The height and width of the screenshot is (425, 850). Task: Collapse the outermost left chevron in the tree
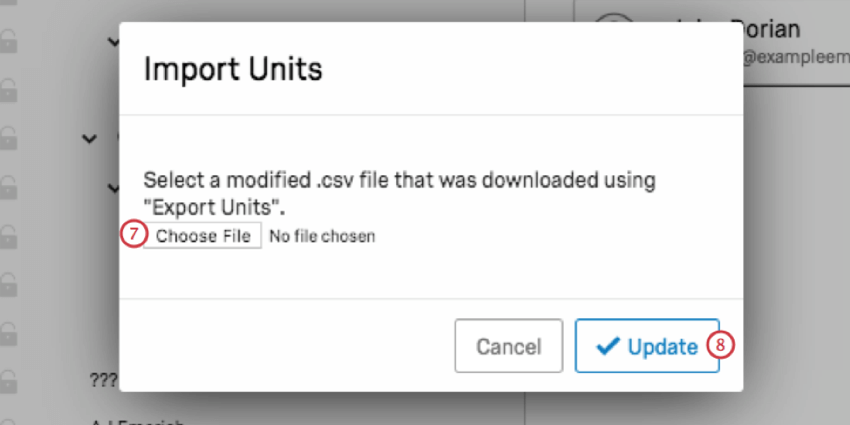[x=89, y=139]
